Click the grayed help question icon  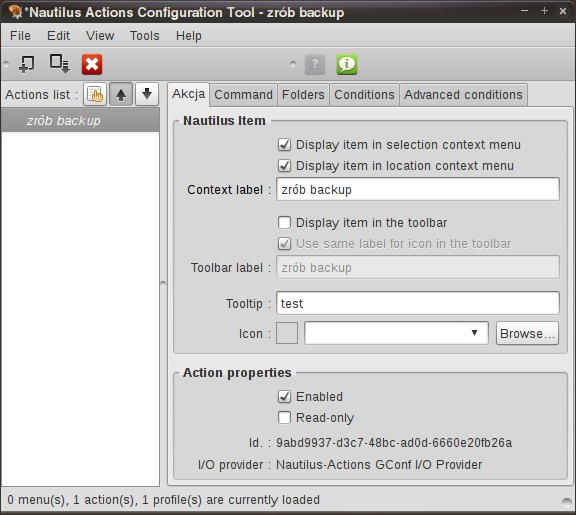click(315, 64)
